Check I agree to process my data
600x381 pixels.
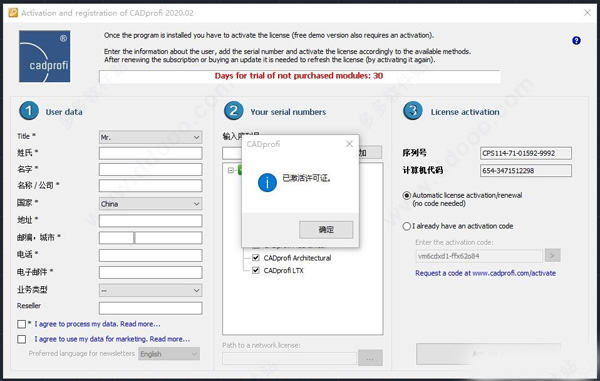pyautogui.click(x=21, y=324)
